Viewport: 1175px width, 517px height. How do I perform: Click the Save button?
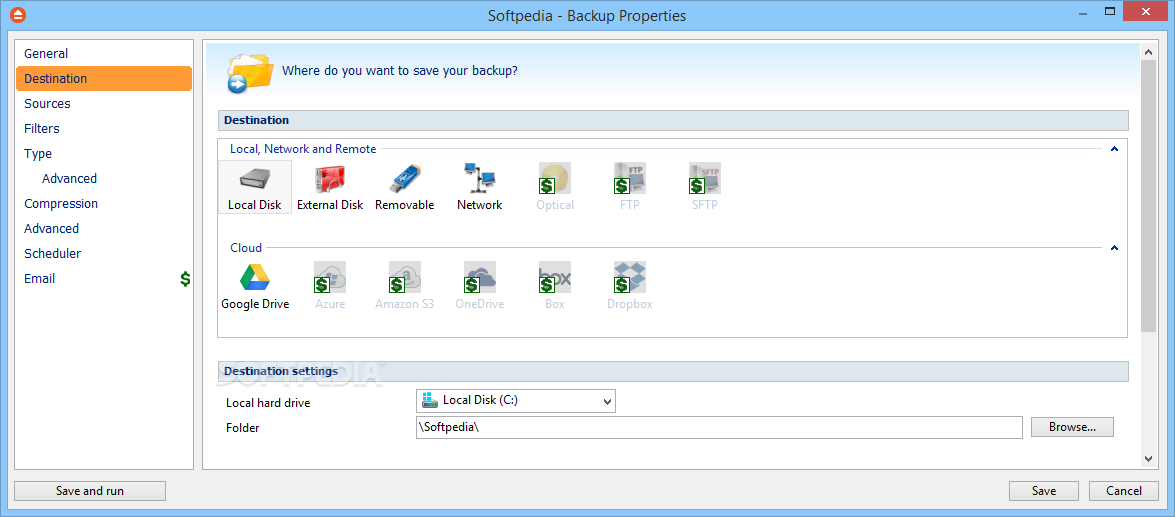[x=1044, y=491]
